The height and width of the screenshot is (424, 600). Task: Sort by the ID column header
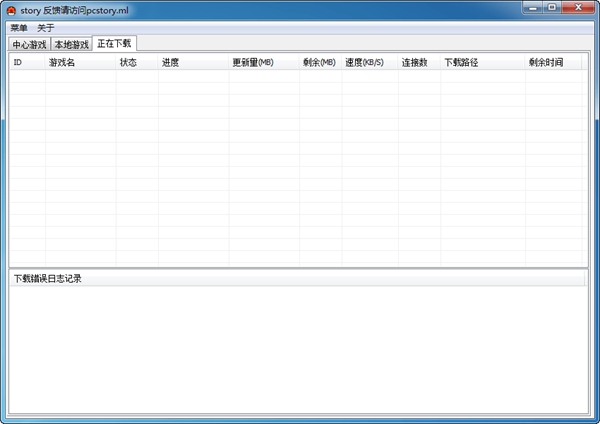coord(27,62)
